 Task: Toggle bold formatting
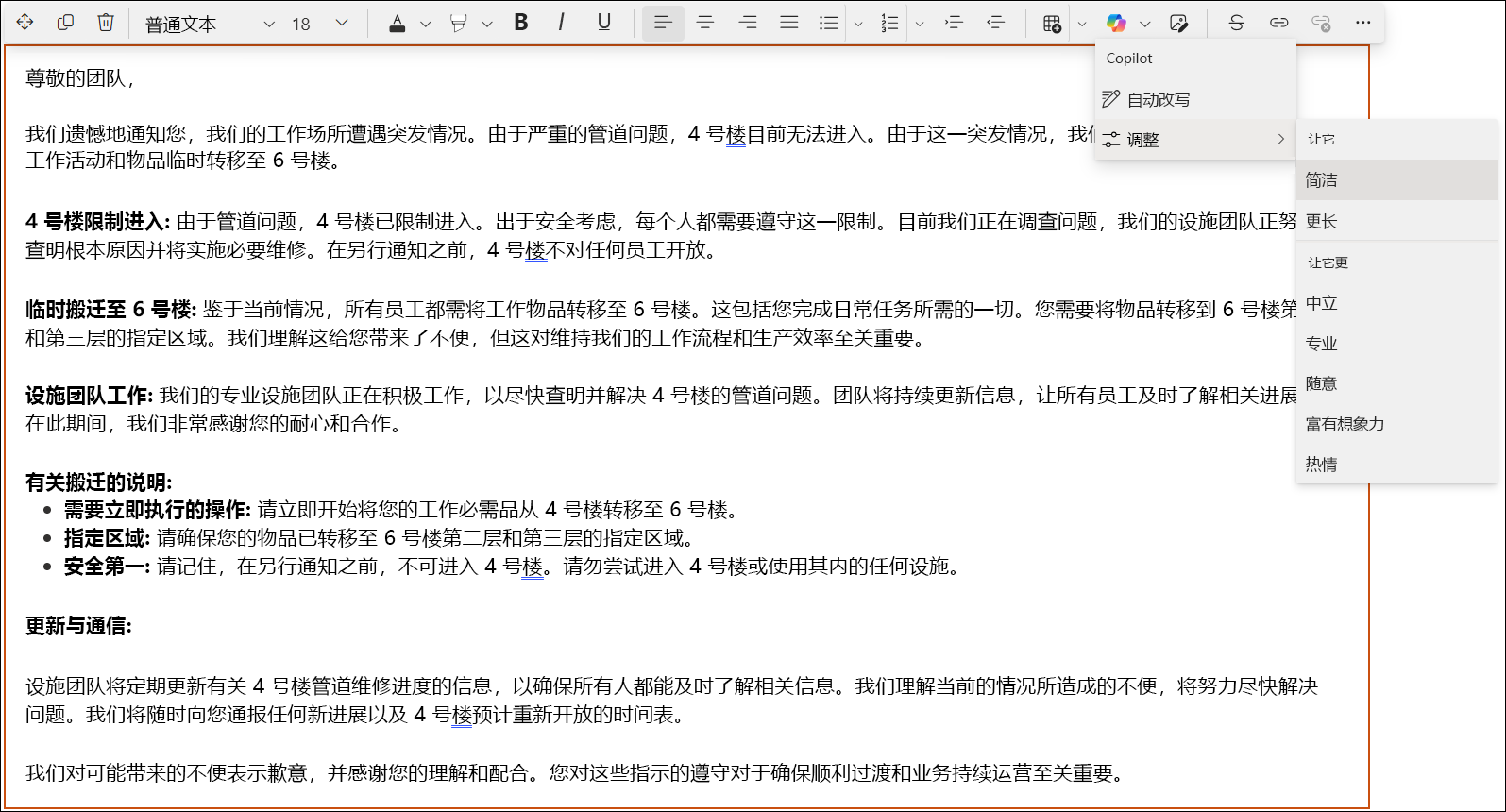[x=521, y=23]
